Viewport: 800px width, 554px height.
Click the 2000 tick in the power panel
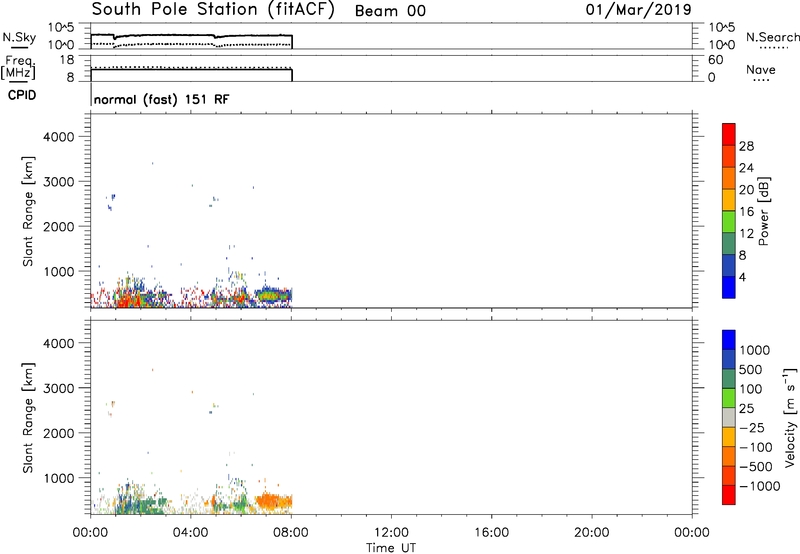click(x=58, y=226)
